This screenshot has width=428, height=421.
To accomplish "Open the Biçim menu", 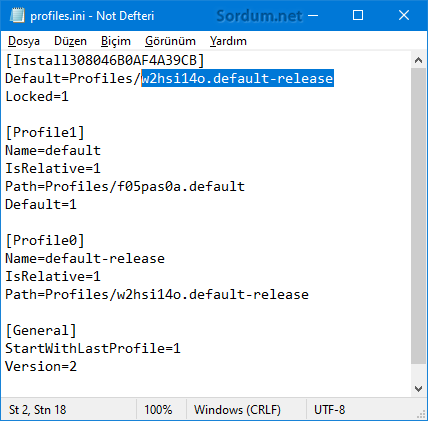I will tap(116, 41).
